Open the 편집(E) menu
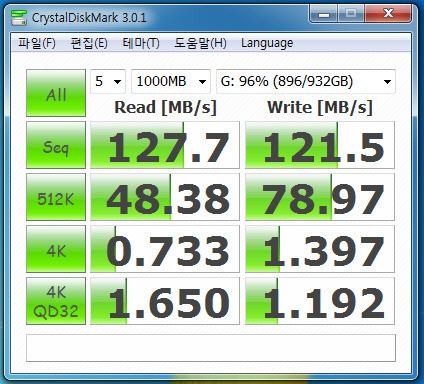Image resolution: width=424 pixels, height=384 pixels. (89, 43)
